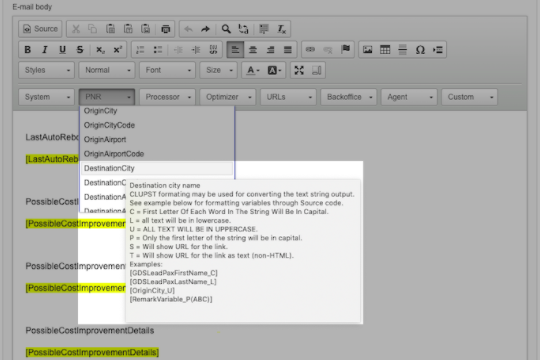Click the Copy icon
Image resolution: width=540 pixels, height=360 pixels.
click(93, 29)
